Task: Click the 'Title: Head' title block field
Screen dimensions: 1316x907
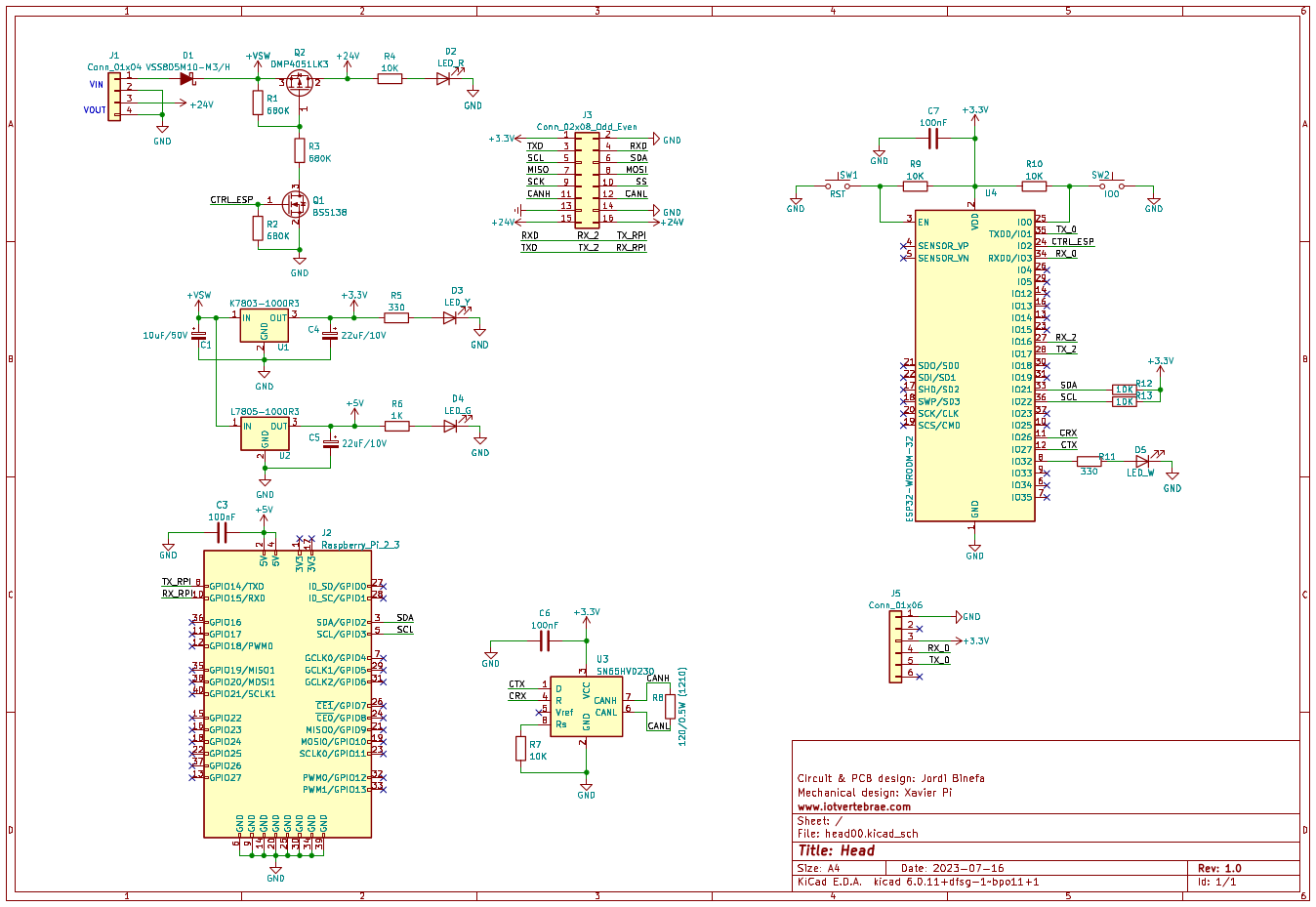Action: (837, 850)
